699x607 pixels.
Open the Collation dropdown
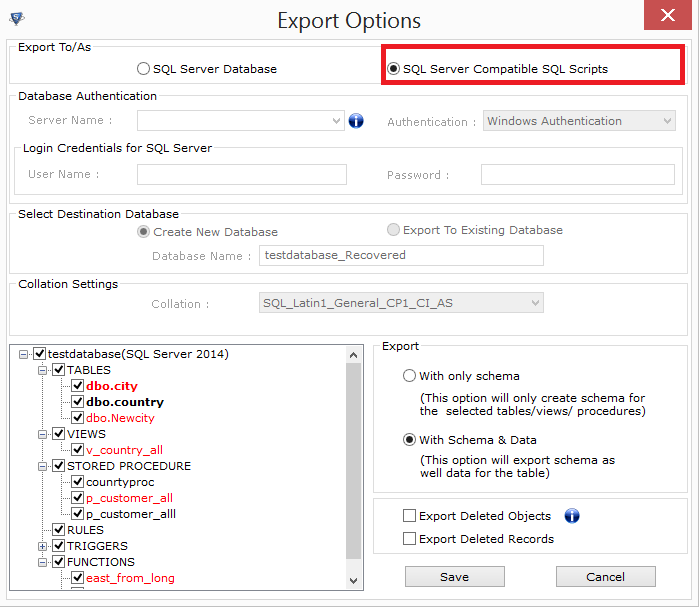[536, 303]
